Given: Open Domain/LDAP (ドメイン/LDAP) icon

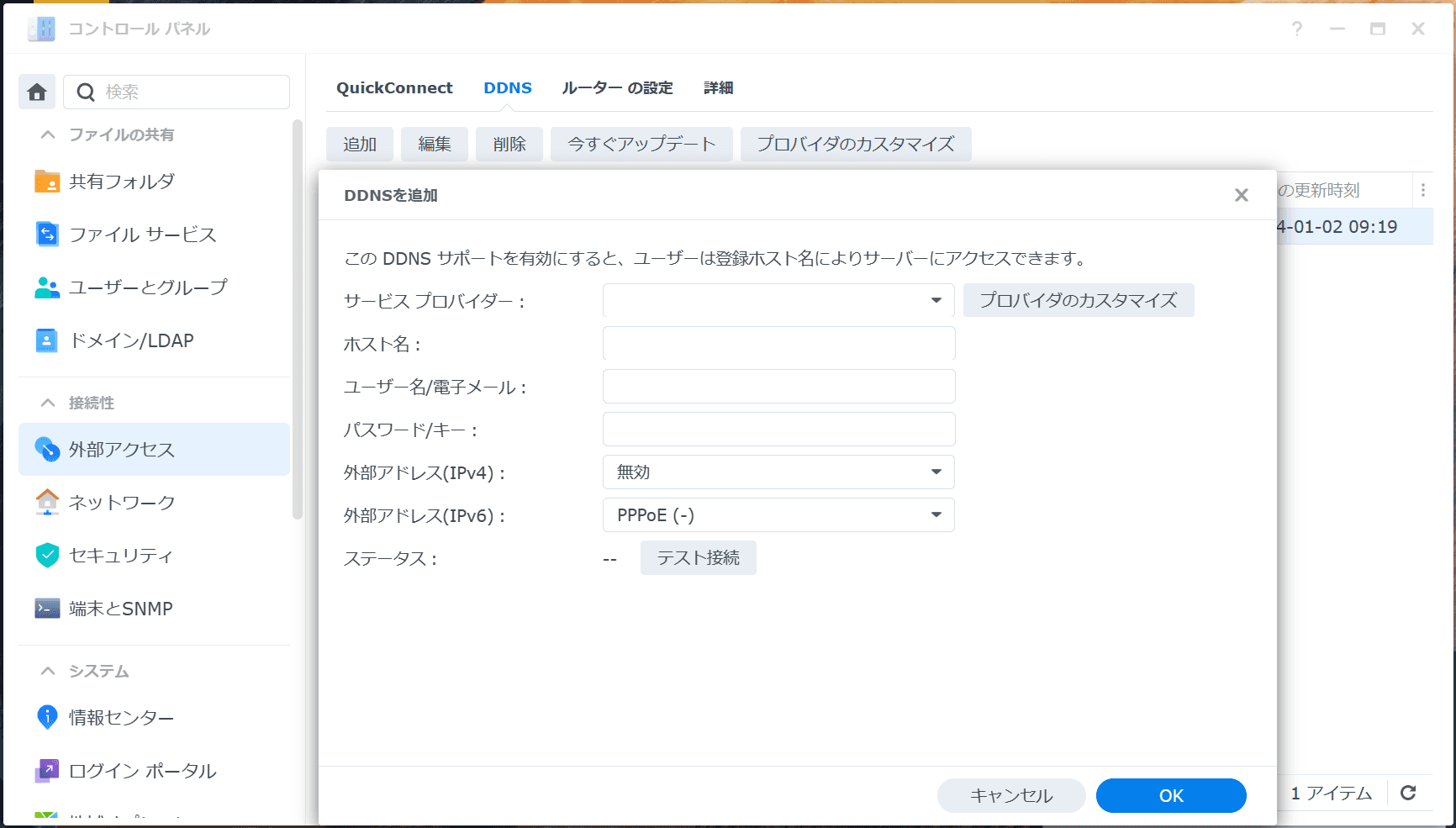Looking at the screenshot, I should click(x=47, y=340).
